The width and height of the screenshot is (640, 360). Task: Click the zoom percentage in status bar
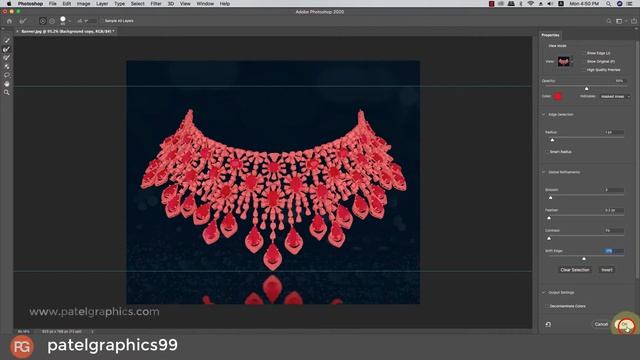(x=24, y=331)
